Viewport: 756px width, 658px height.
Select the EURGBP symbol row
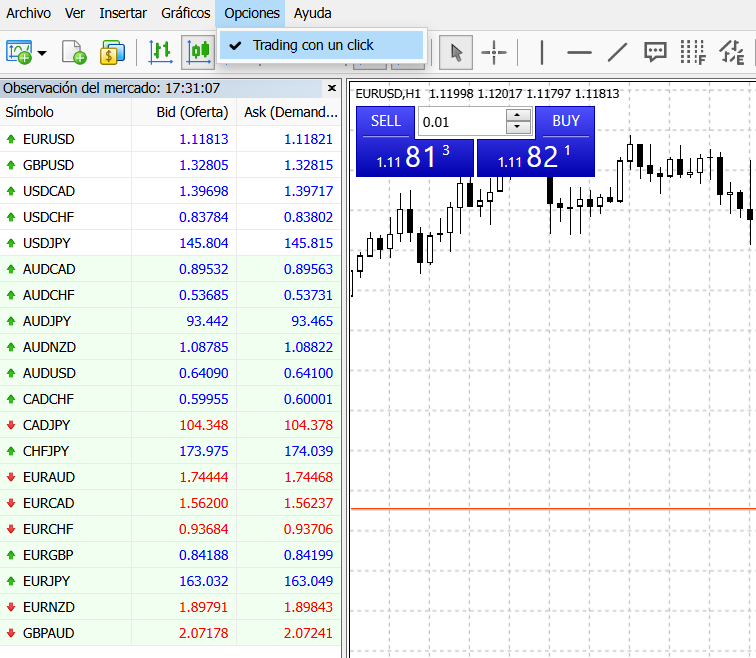tap(171, 556)
